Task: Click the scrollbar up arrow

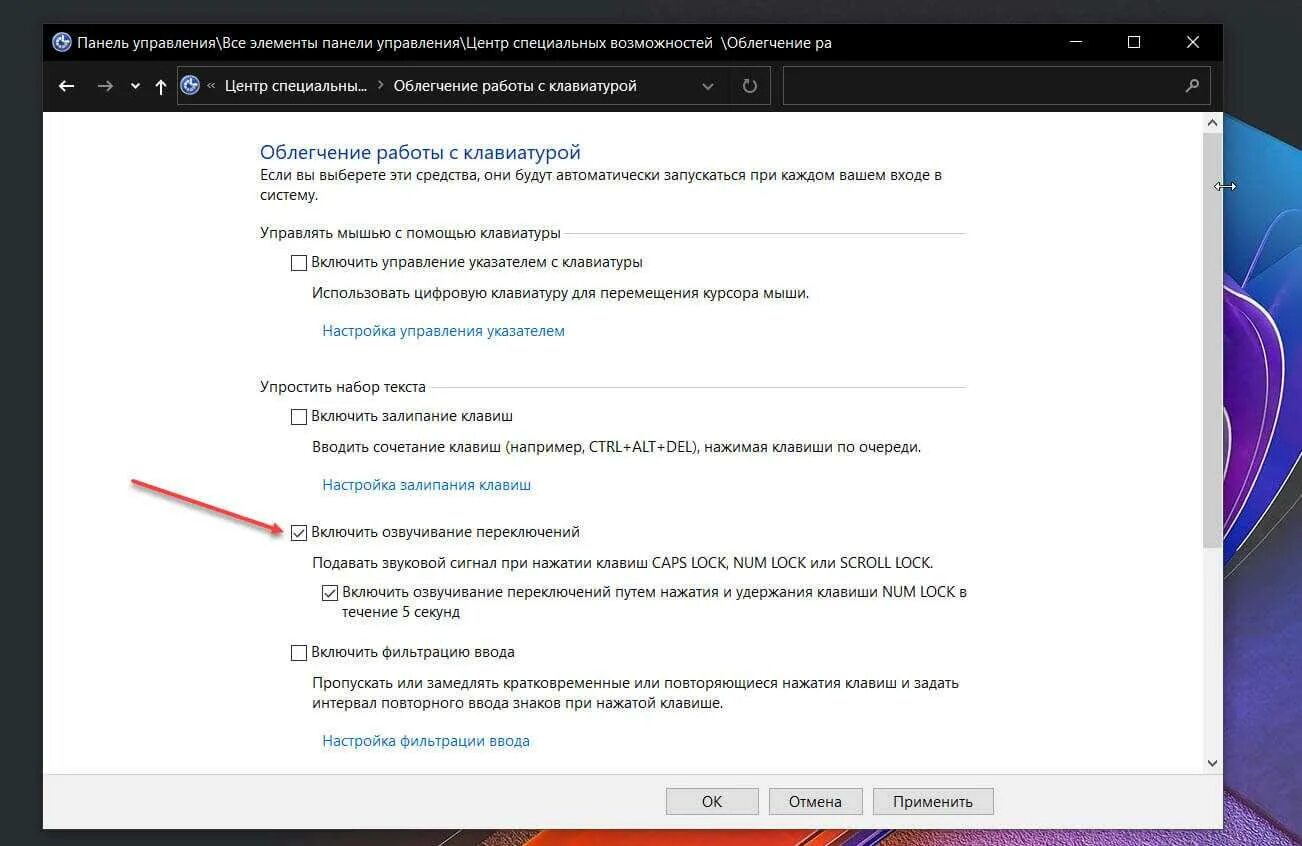Action: point(1212,122)
